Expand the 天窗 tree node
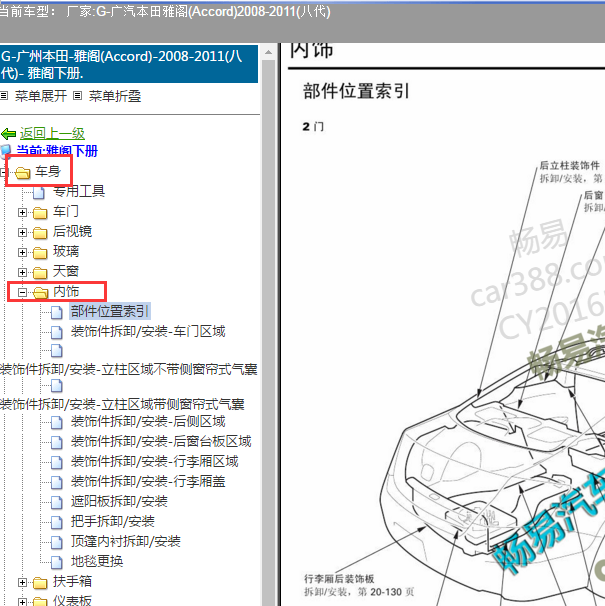 pos(22,272)
